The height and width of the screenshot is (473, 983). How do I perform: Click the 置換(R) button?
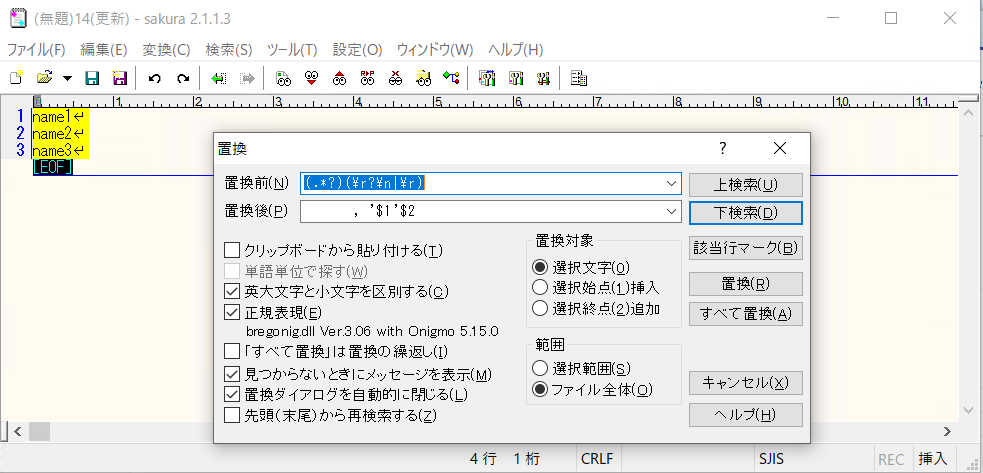tap(745, 284)
